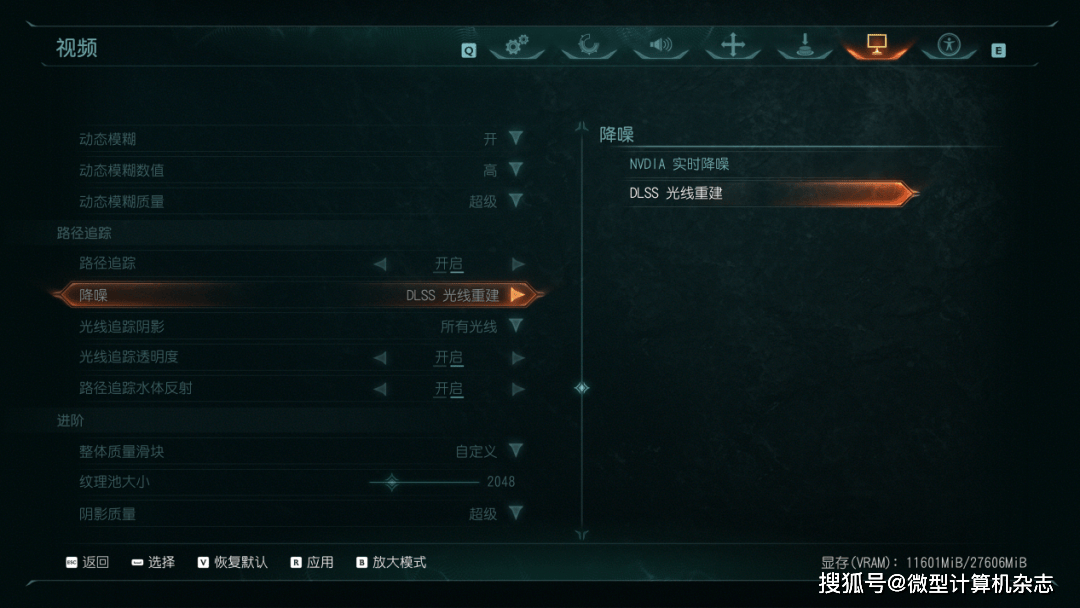
Task: Expand the 光线追踪阴影 dropdown
Action: [x=516, y=326]
